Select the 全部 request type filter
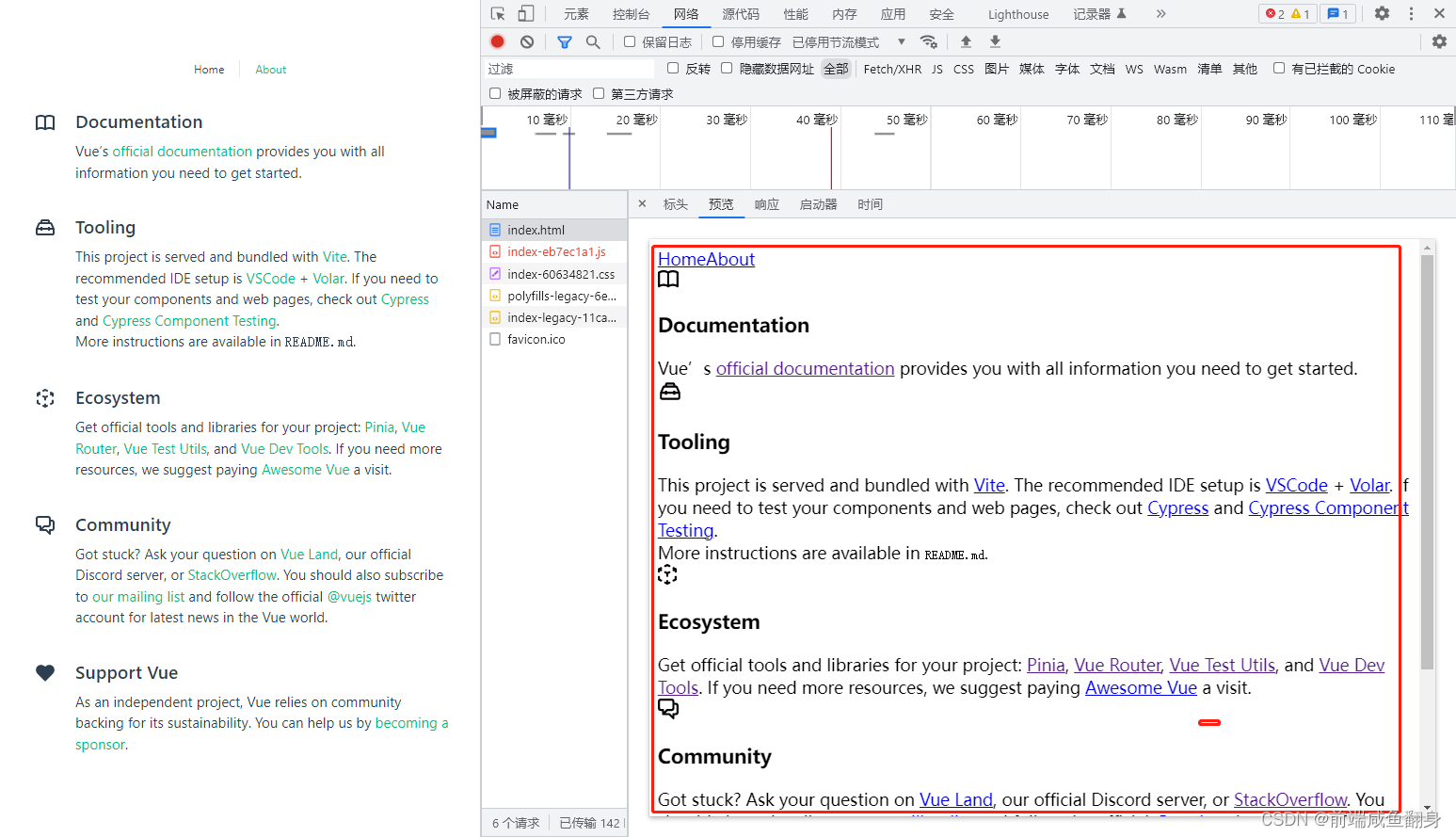The width and height of the screenshot is (1456, 837). point(836,69)
